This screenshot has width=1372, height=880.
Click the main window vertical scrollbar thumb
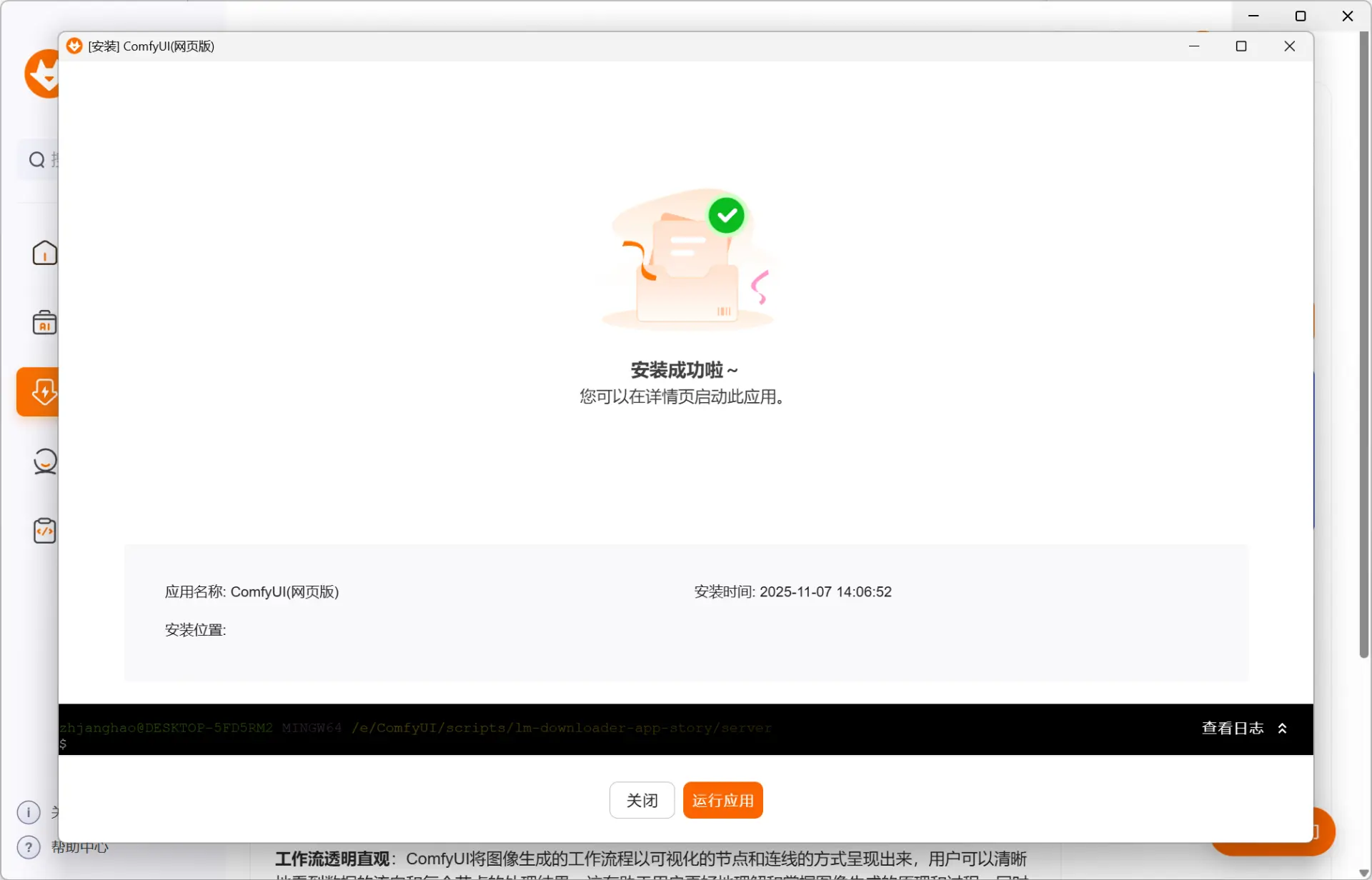tap(1363, 343)
